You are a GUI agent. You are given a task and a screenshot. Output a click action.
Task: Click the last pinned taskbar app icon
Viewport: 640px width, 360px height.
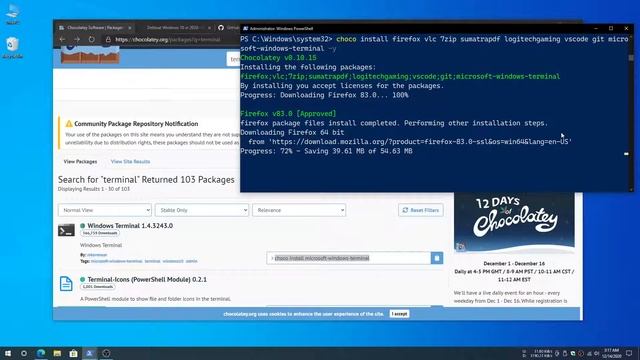106,353
